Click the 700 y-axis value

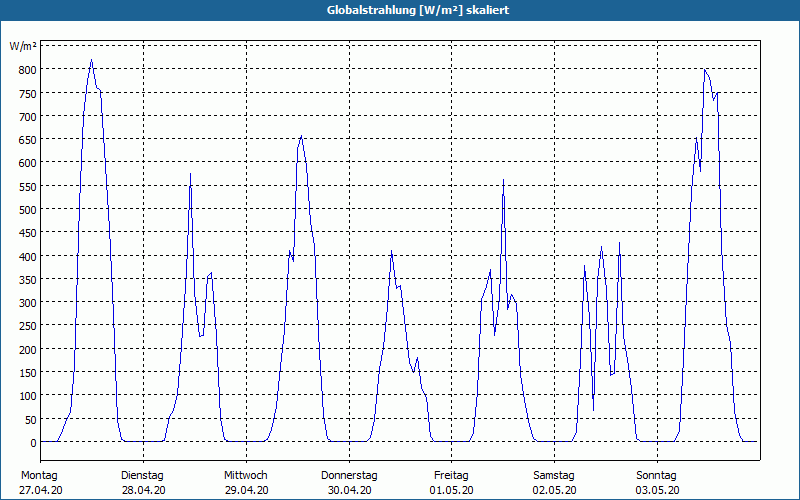[28, 117]
